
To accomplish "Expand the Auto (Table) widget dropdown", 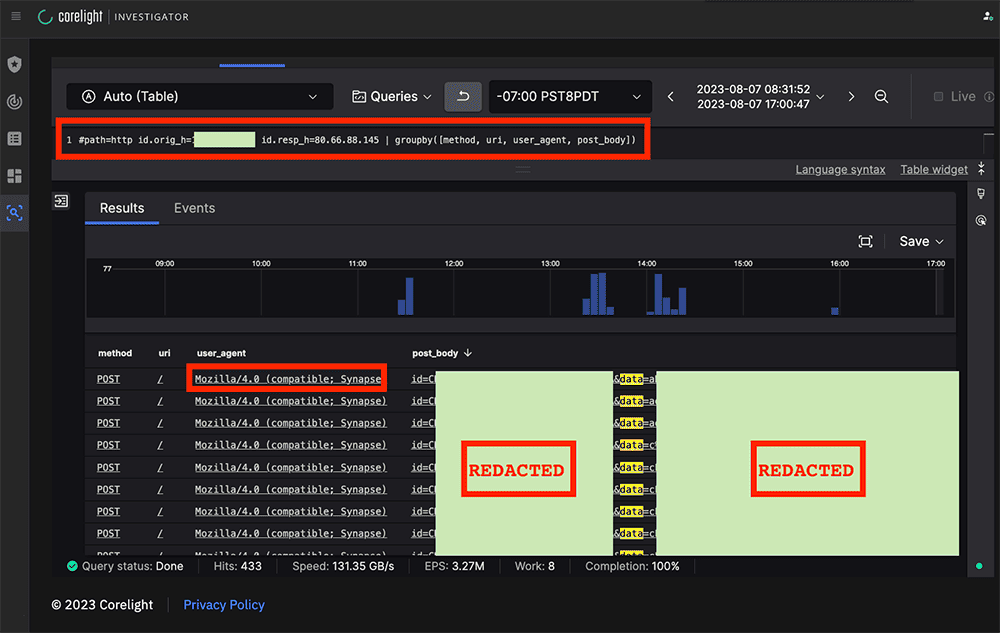I will 200,97.
